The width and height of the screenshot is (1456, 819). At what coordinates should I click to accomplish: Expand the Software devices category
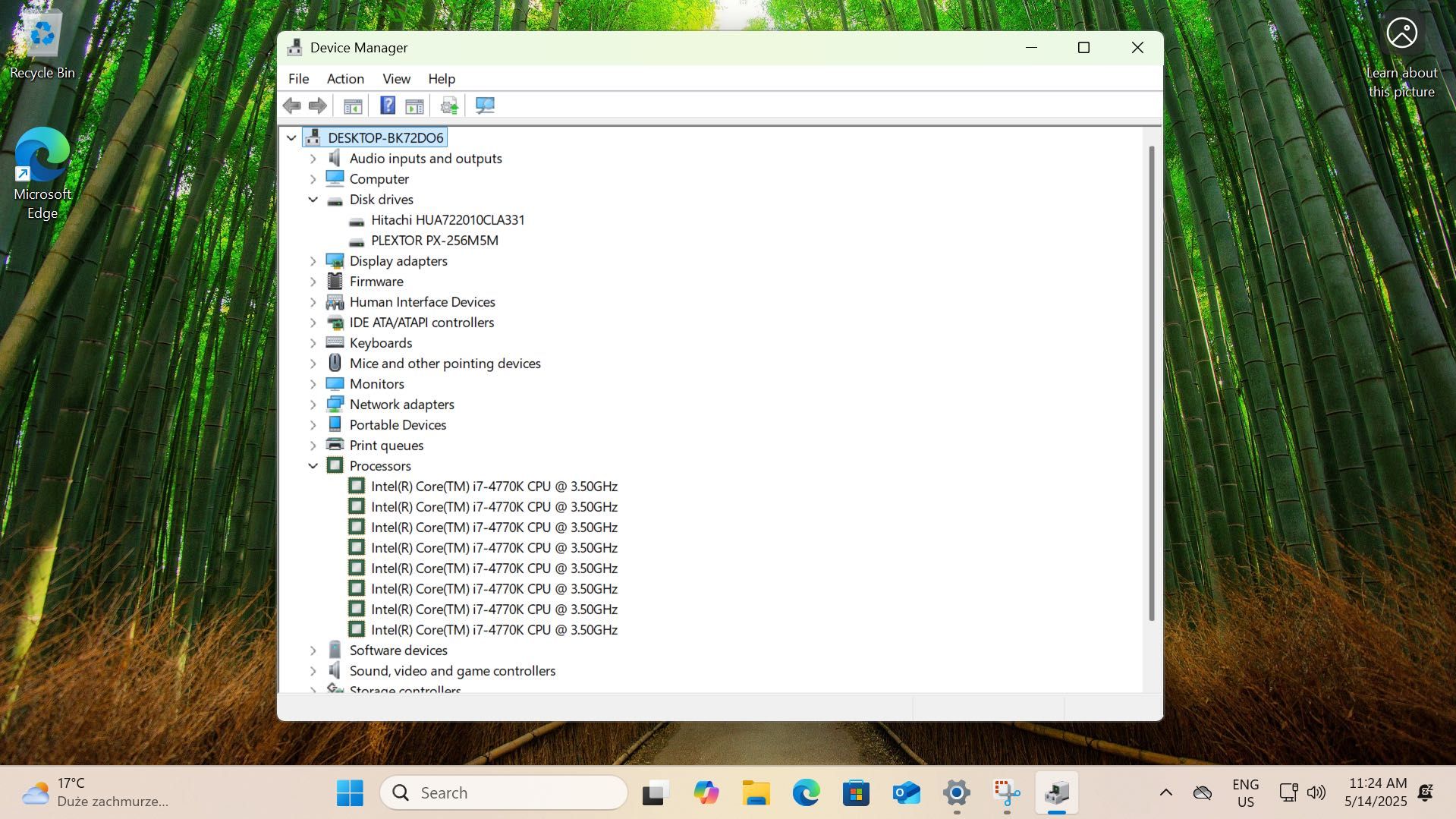pos(313,650)
